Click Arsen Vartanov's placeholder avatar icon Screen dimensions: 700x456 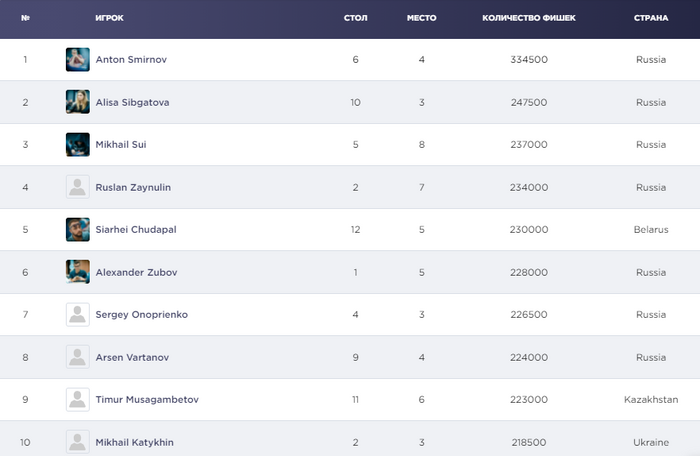pos(78,357)
